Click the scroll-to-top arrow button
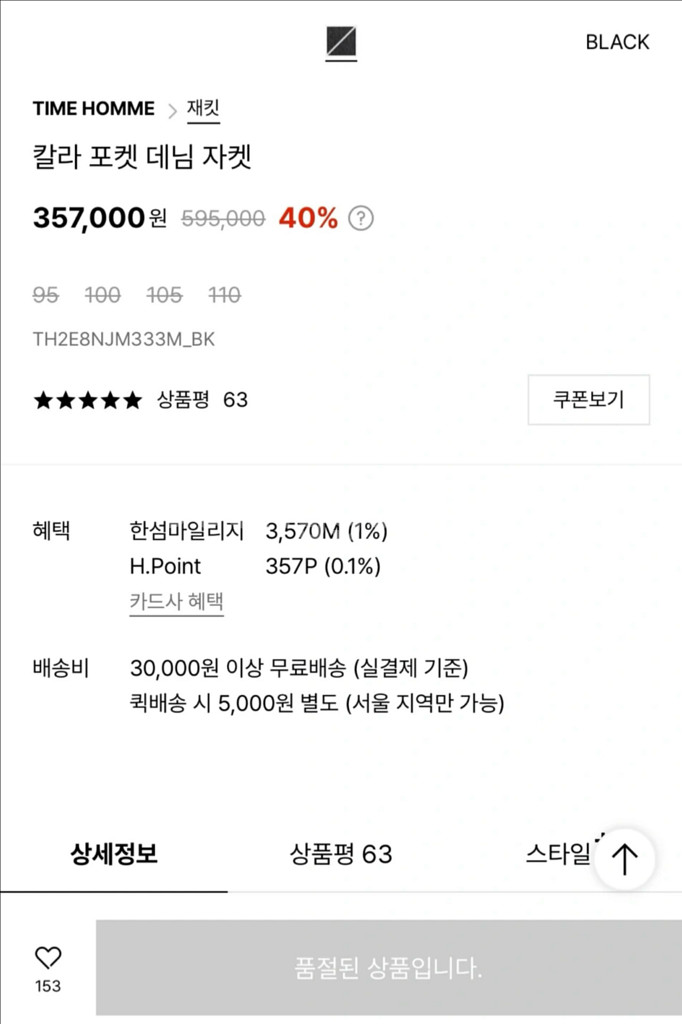The height and width of the screenshot is (1024, 682). [x=625, y=859]
